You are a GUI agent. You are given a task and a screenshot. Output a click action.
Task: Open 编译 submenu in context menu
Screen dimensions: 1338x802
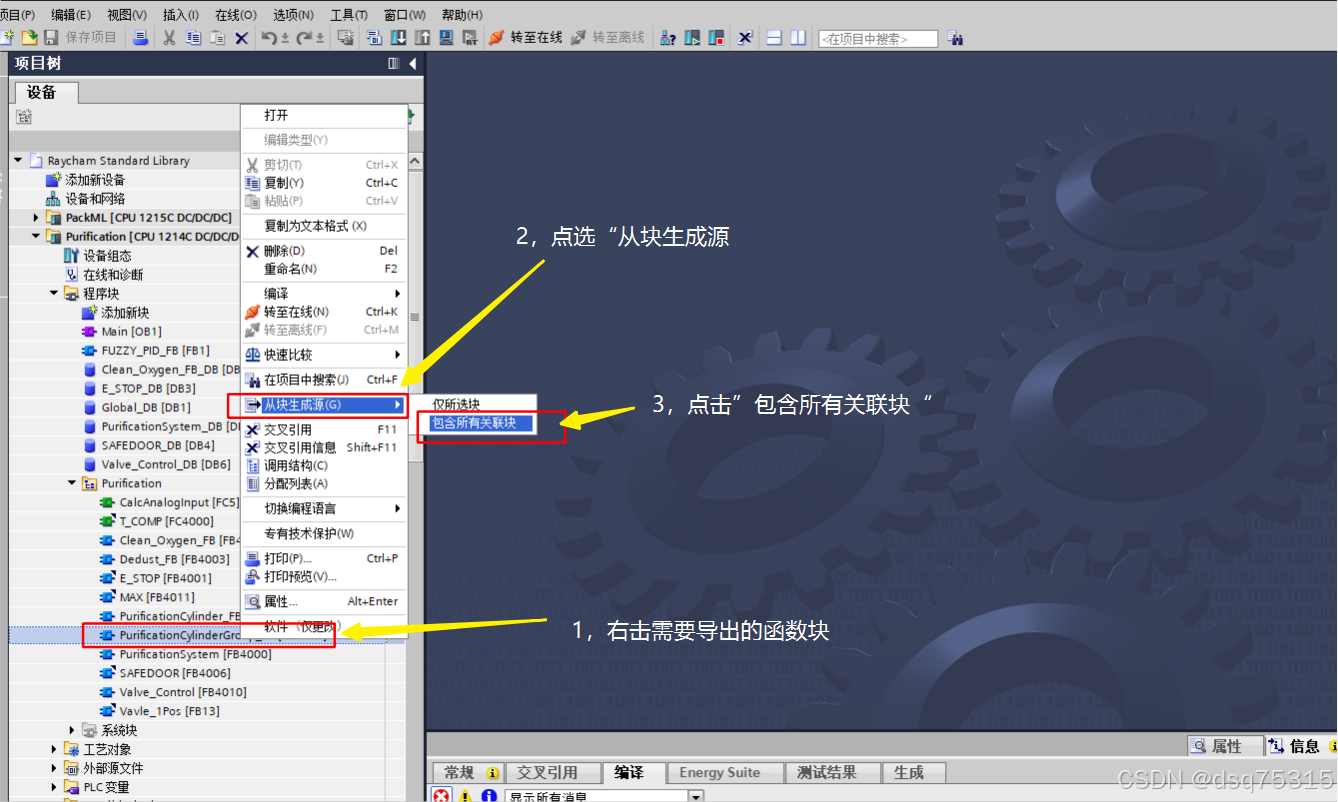pos(324,294)
